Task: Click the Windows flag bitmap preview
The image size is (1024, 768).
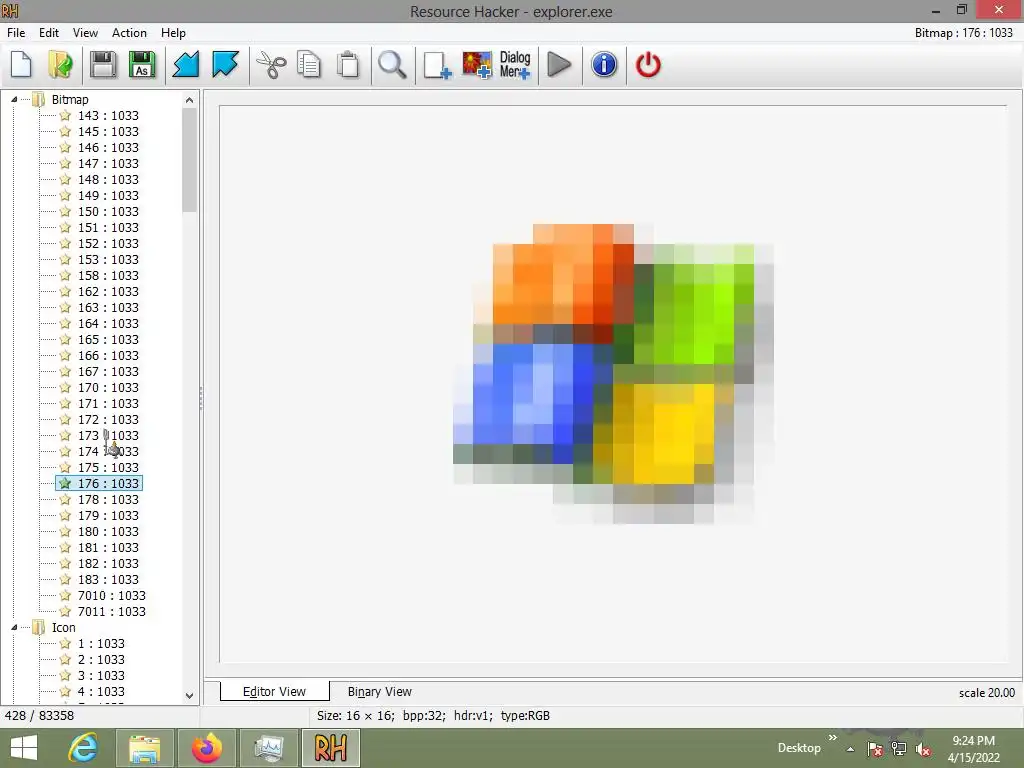Action: (x=613, y=374)
